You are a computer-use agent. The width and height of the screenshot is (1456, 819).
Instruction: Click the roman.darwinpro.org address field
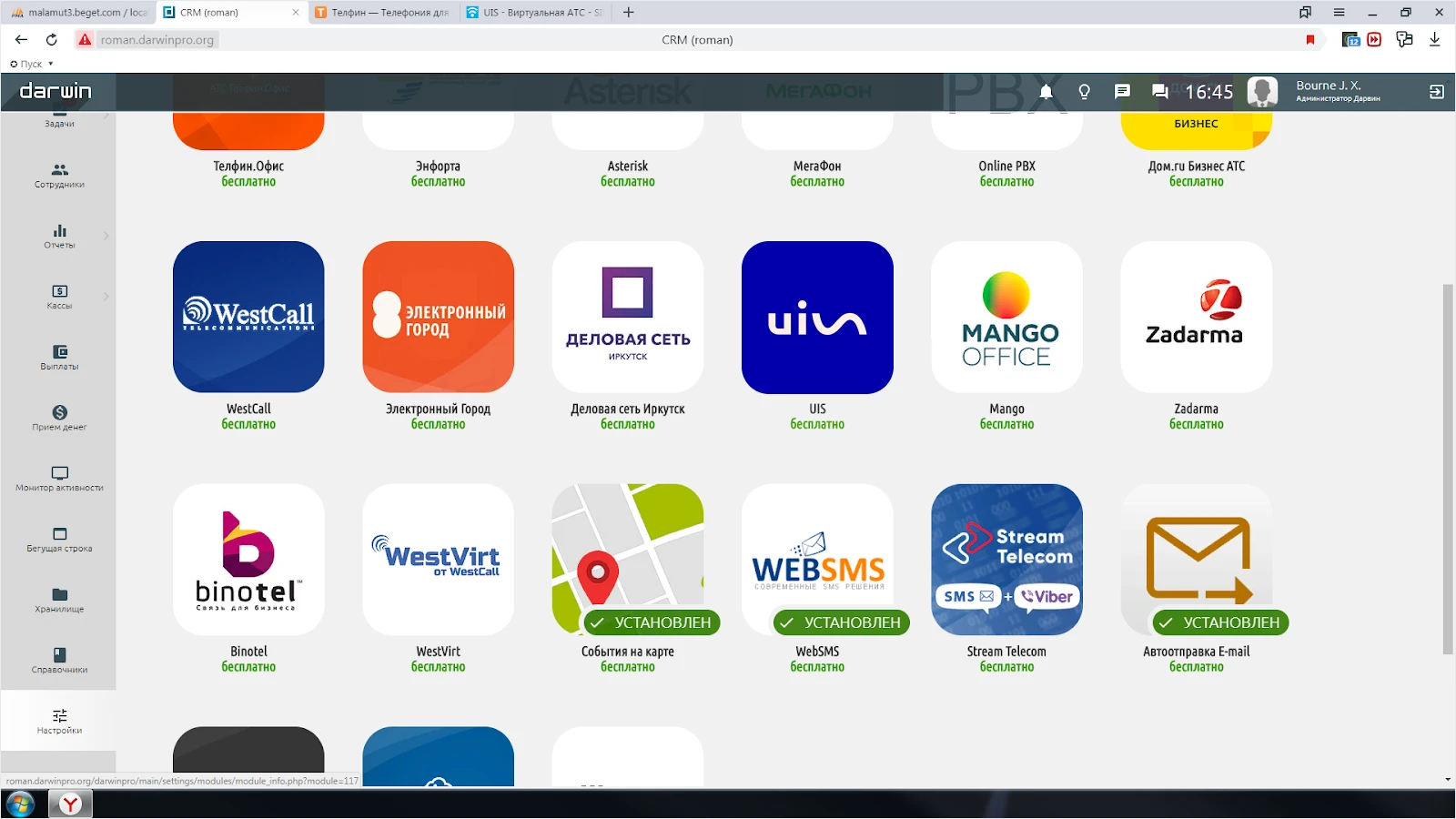[157, 40]
